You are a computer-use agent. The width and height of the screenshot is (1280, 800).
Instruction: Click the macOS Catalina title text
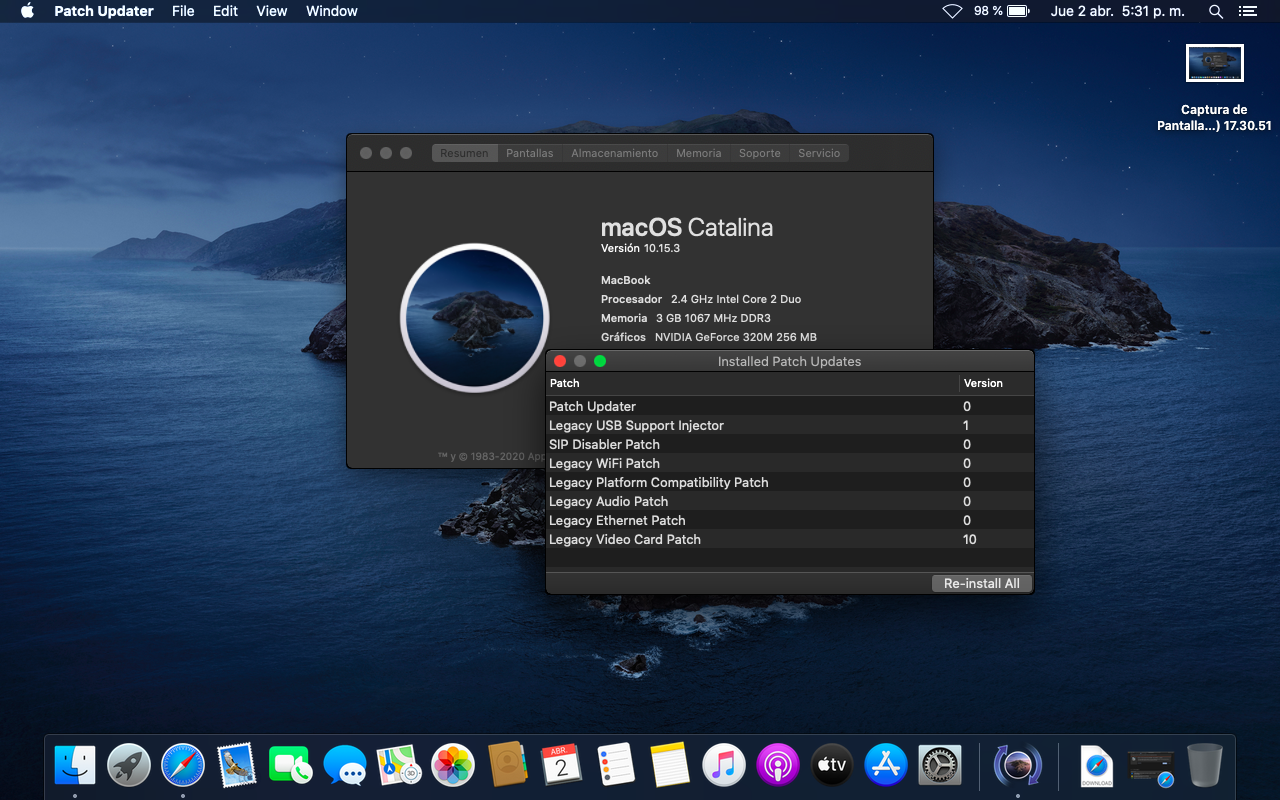(687, 227)
